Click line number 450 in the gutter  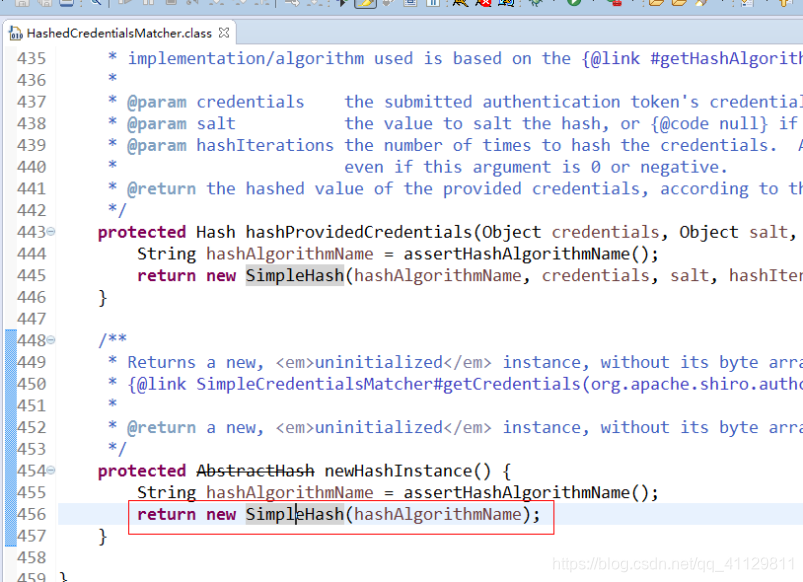point(31,384)
